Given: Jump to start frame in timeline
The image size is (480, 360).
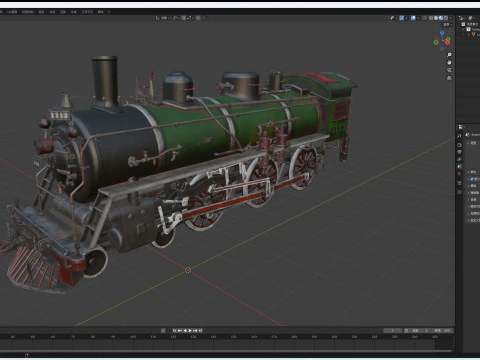Looking at the screenshot, I should click(x=174, y=330).
